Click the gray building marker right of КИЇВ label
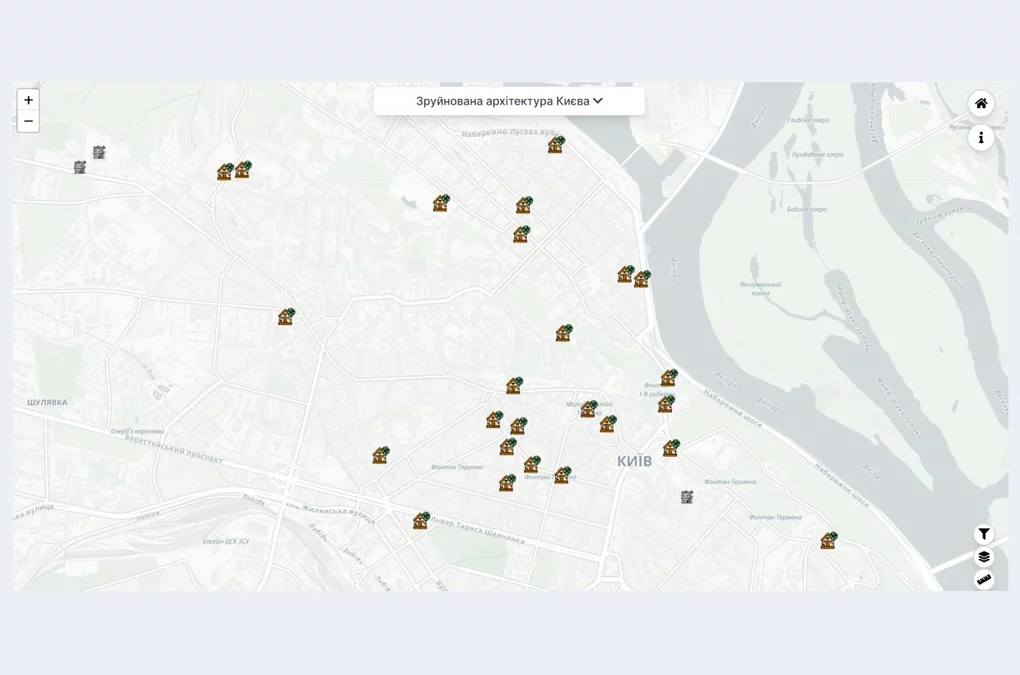 [687, 497]
